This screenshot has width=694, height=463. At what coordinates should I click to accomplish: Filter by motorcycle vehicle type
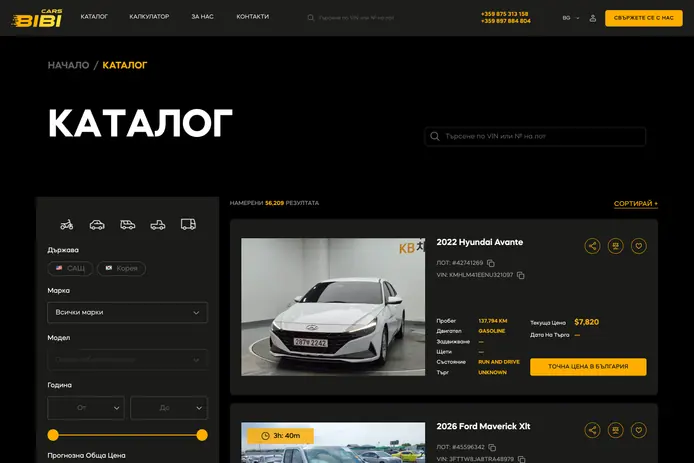66,225
